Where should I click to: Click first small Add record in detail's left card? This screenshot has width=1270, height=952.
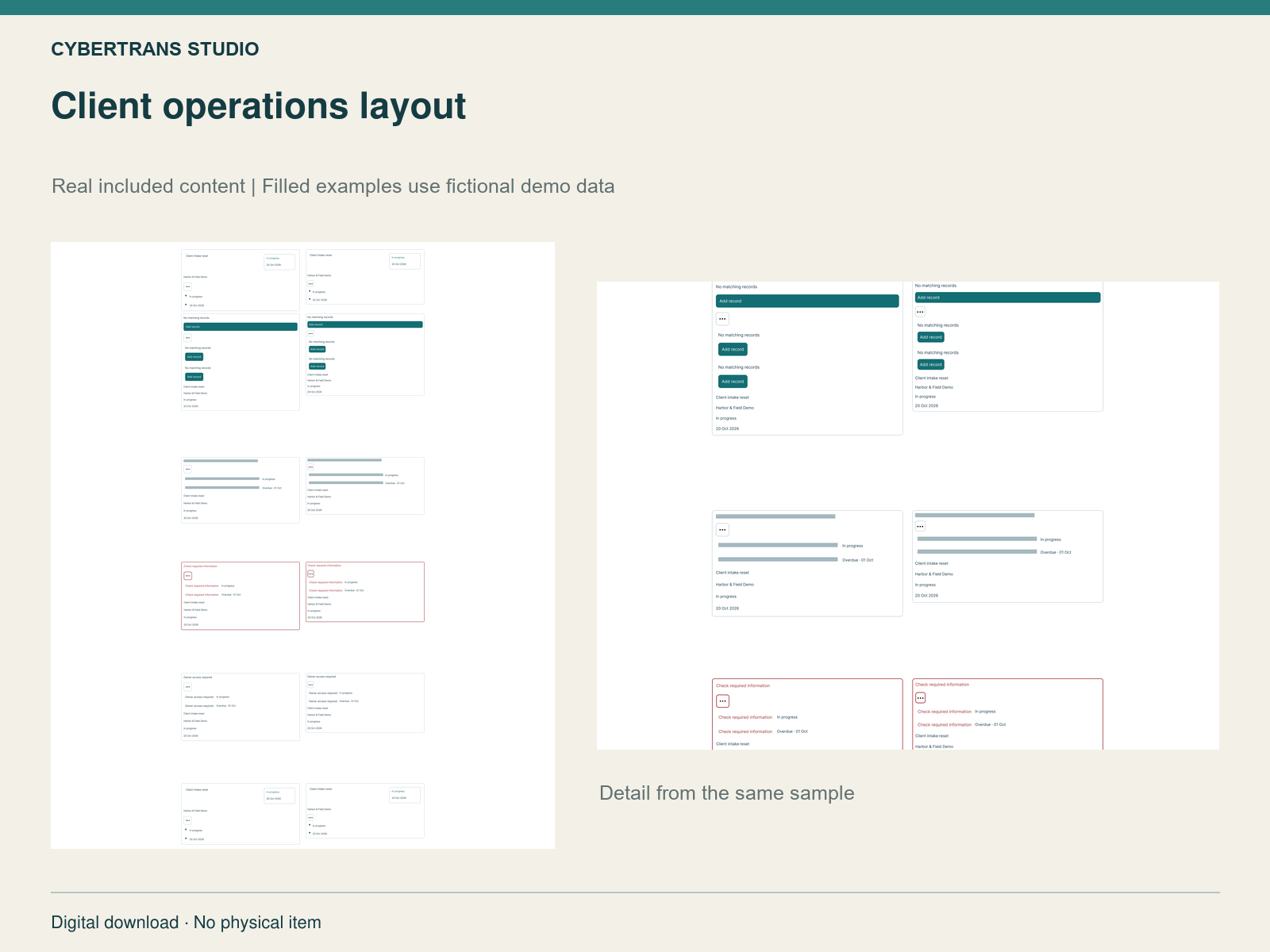coord(733,349)
